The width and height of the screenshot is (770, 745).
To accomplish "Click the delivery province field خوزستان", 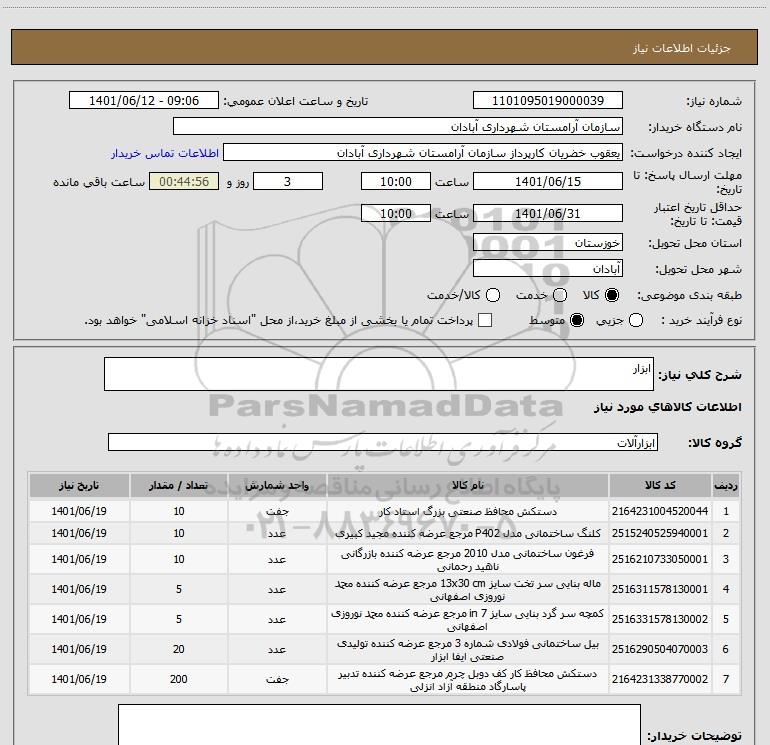I will 548,243.
